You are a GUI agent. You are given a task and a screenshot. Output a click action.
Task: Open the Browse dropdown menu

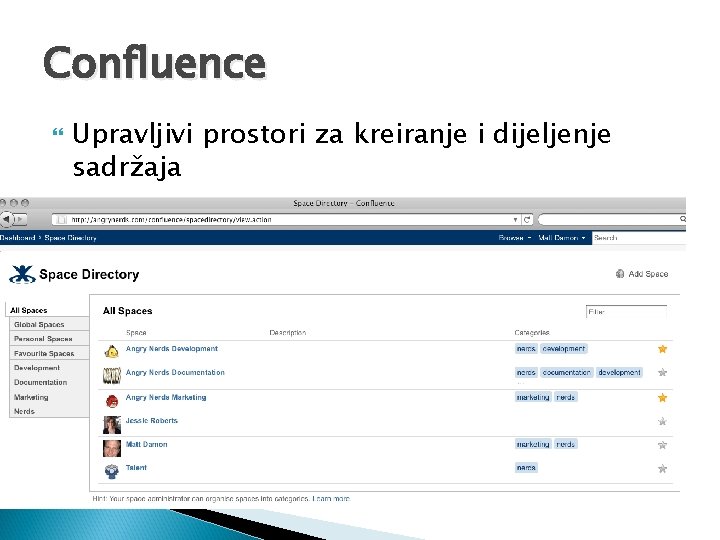[515, 237]
